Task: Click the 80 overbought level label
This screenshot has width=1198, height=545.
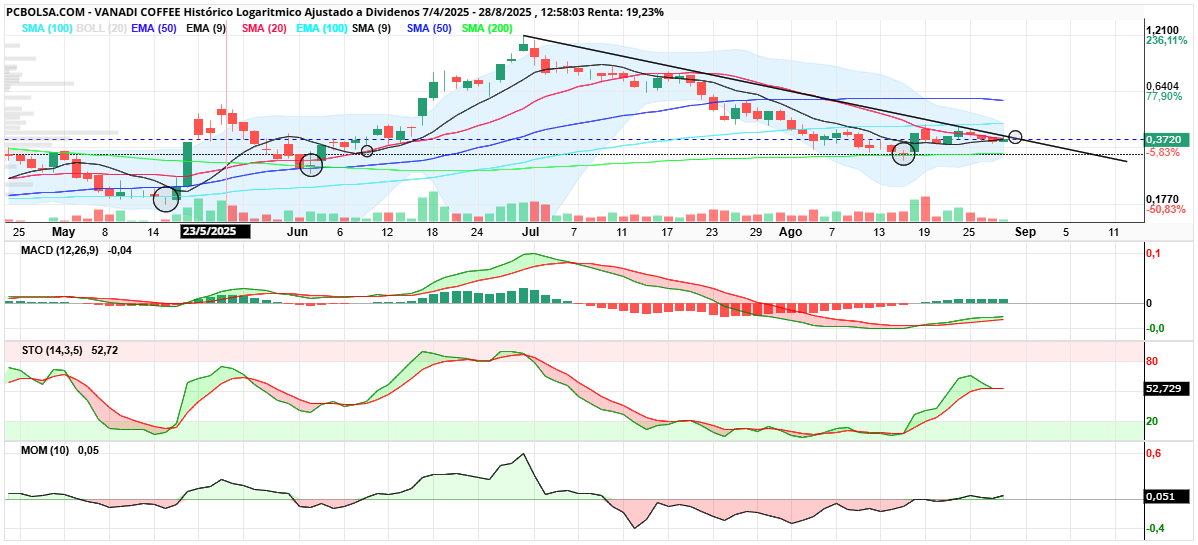Action: coord(1152,362)
